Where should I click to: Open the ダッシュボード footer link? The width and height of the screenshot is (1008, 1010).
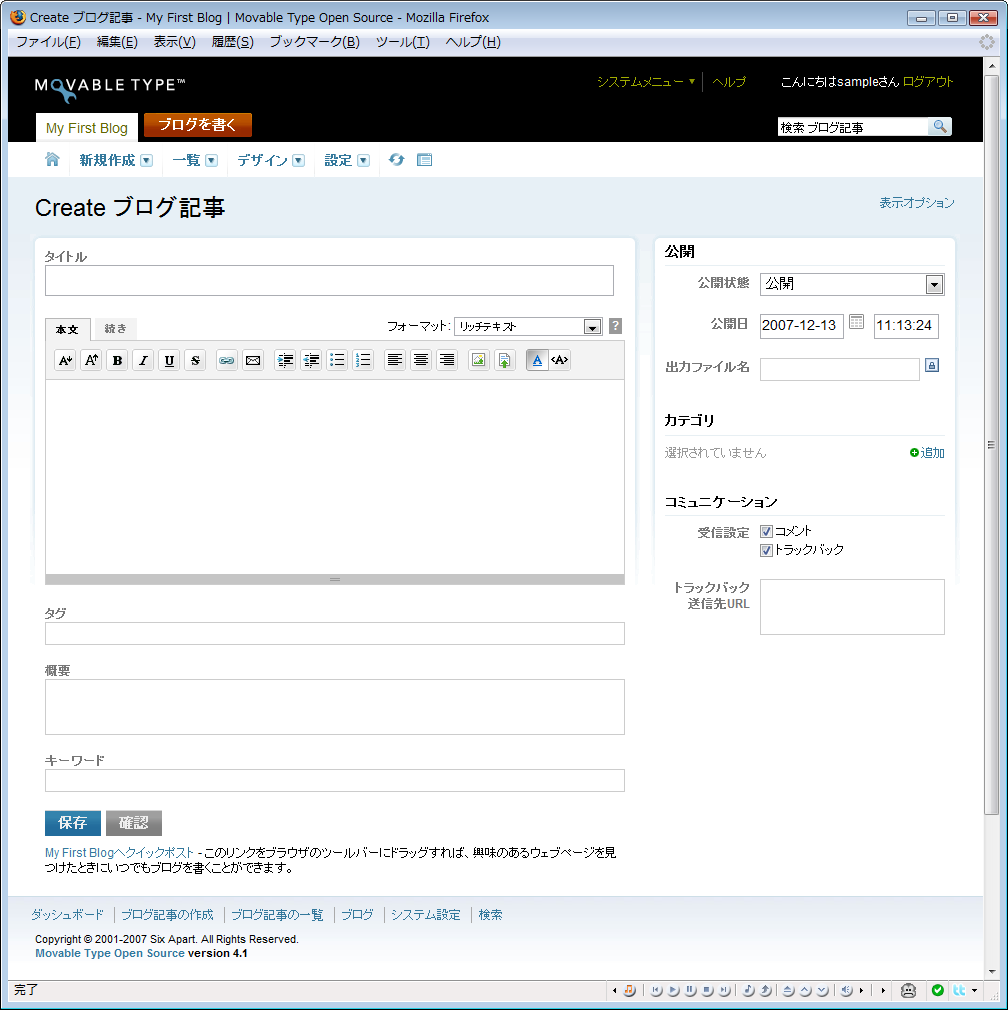68,915
